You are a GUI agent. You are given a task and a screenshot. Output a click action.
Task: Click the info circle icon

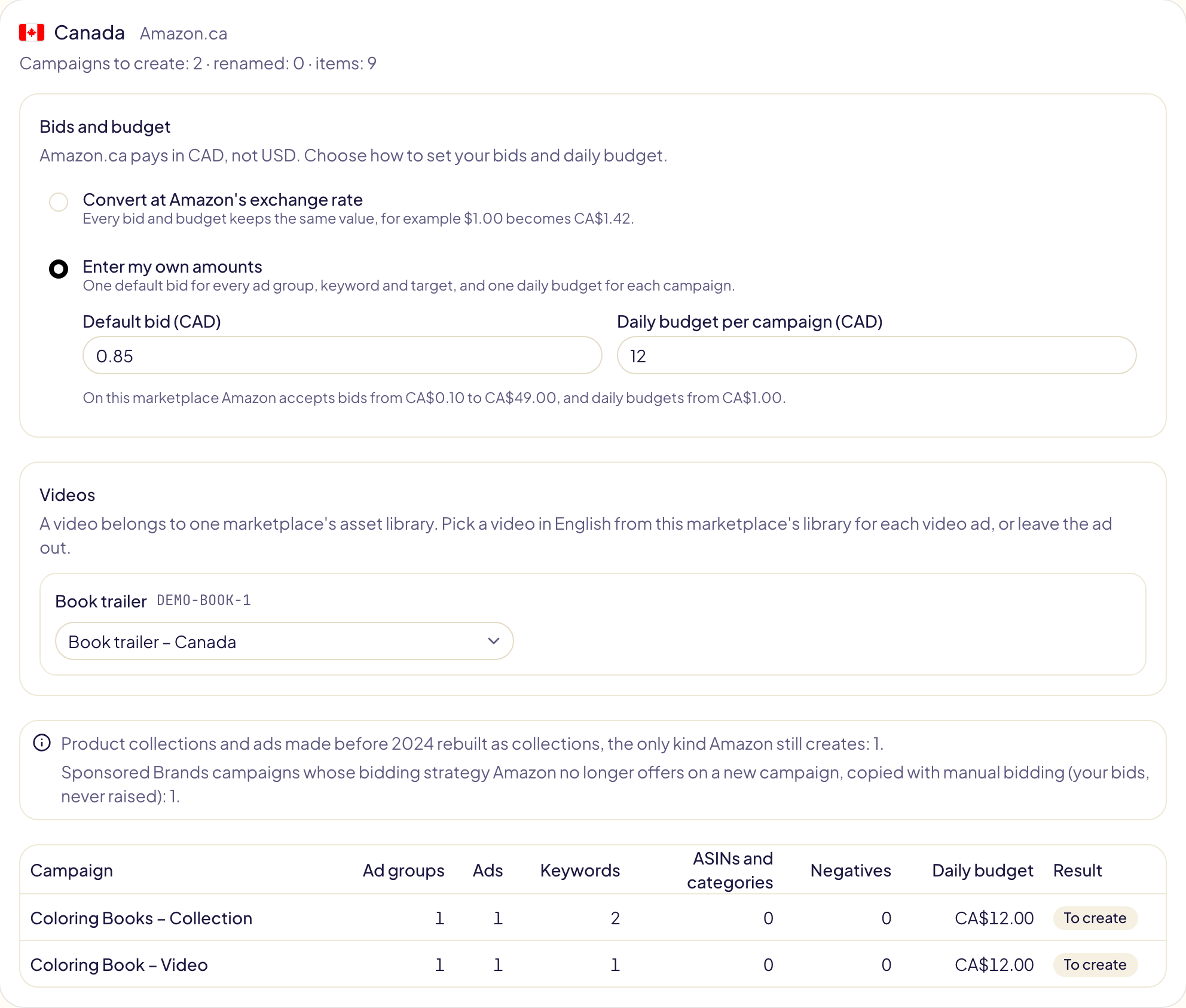[x=42, y=743]
